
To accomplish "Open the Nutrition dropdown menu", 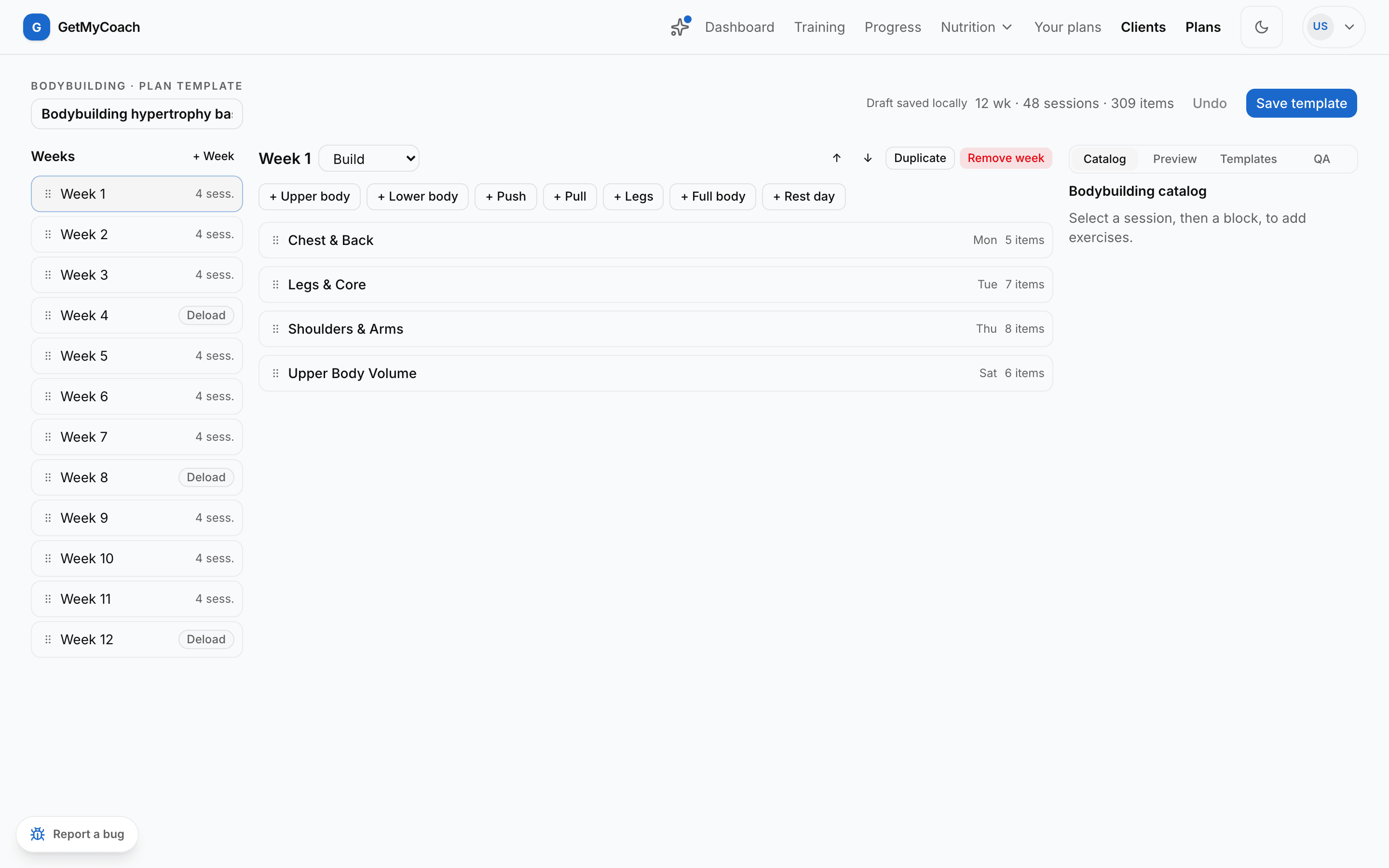I will (976, 27).
